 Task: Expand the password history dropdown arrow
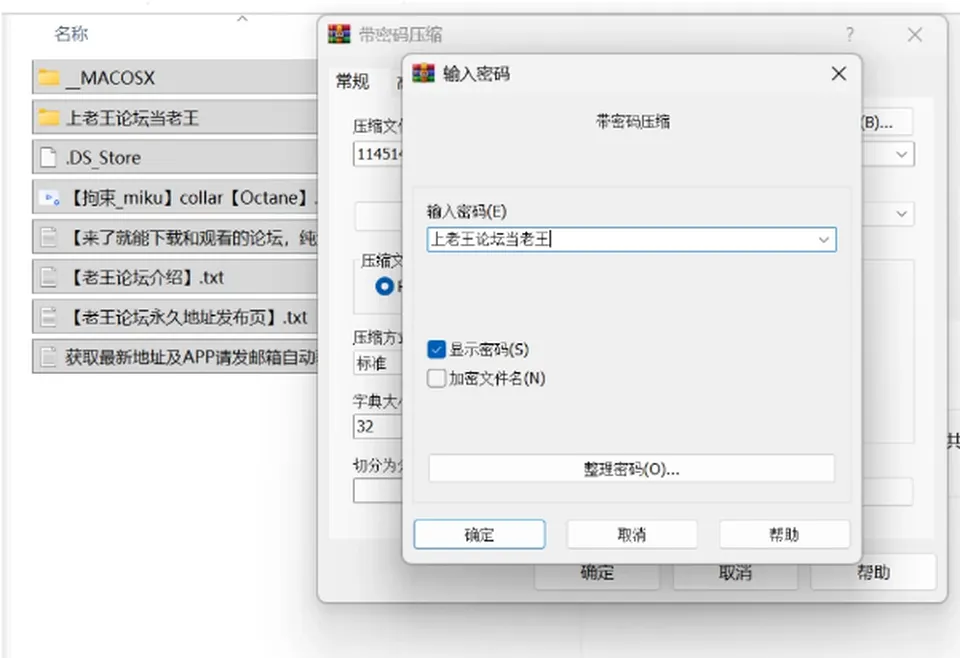point(823,239)
